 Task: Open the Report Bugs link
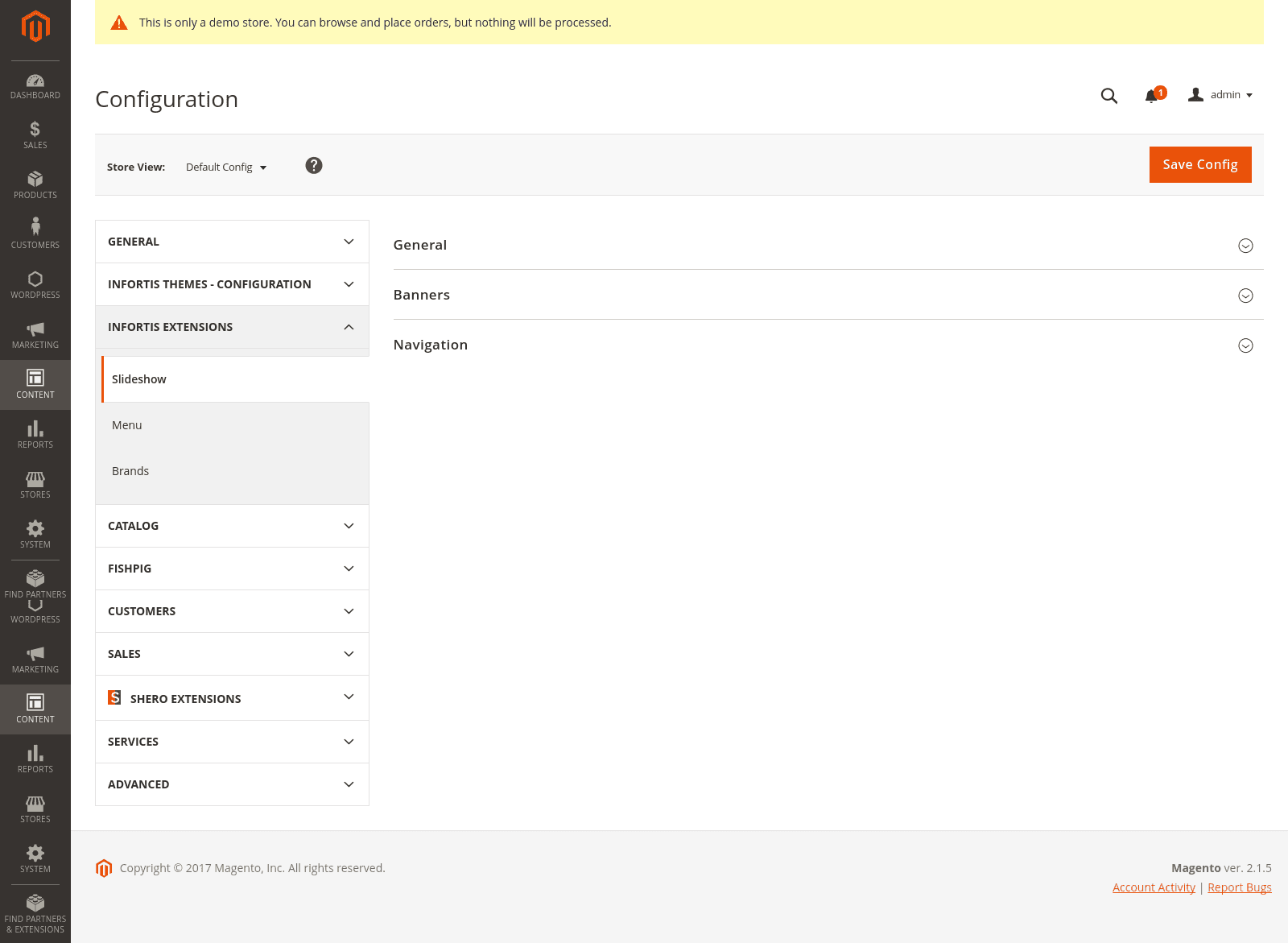(1240, 887)
